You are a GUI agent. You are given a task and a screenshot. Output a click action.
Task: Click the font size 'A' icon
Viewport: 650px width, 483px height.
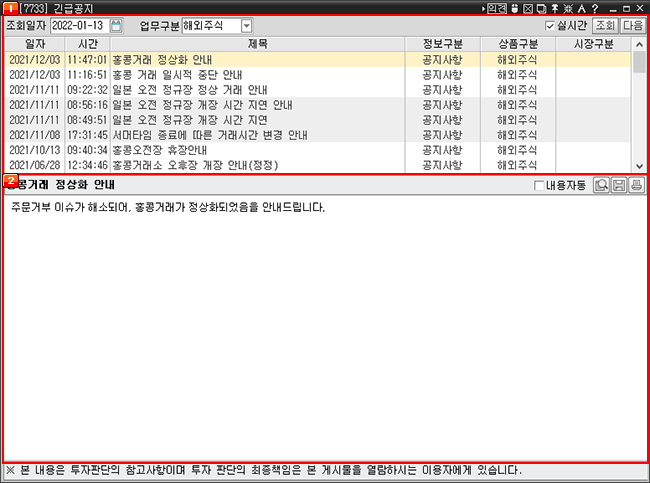tap(580, 8)
